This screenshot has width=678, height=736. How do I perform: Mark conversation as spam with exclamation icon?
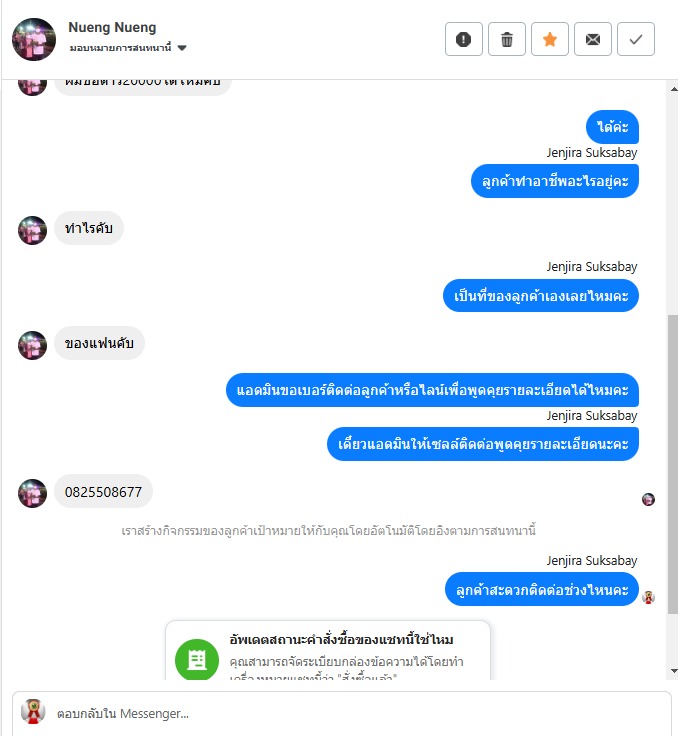pos(463,39)
